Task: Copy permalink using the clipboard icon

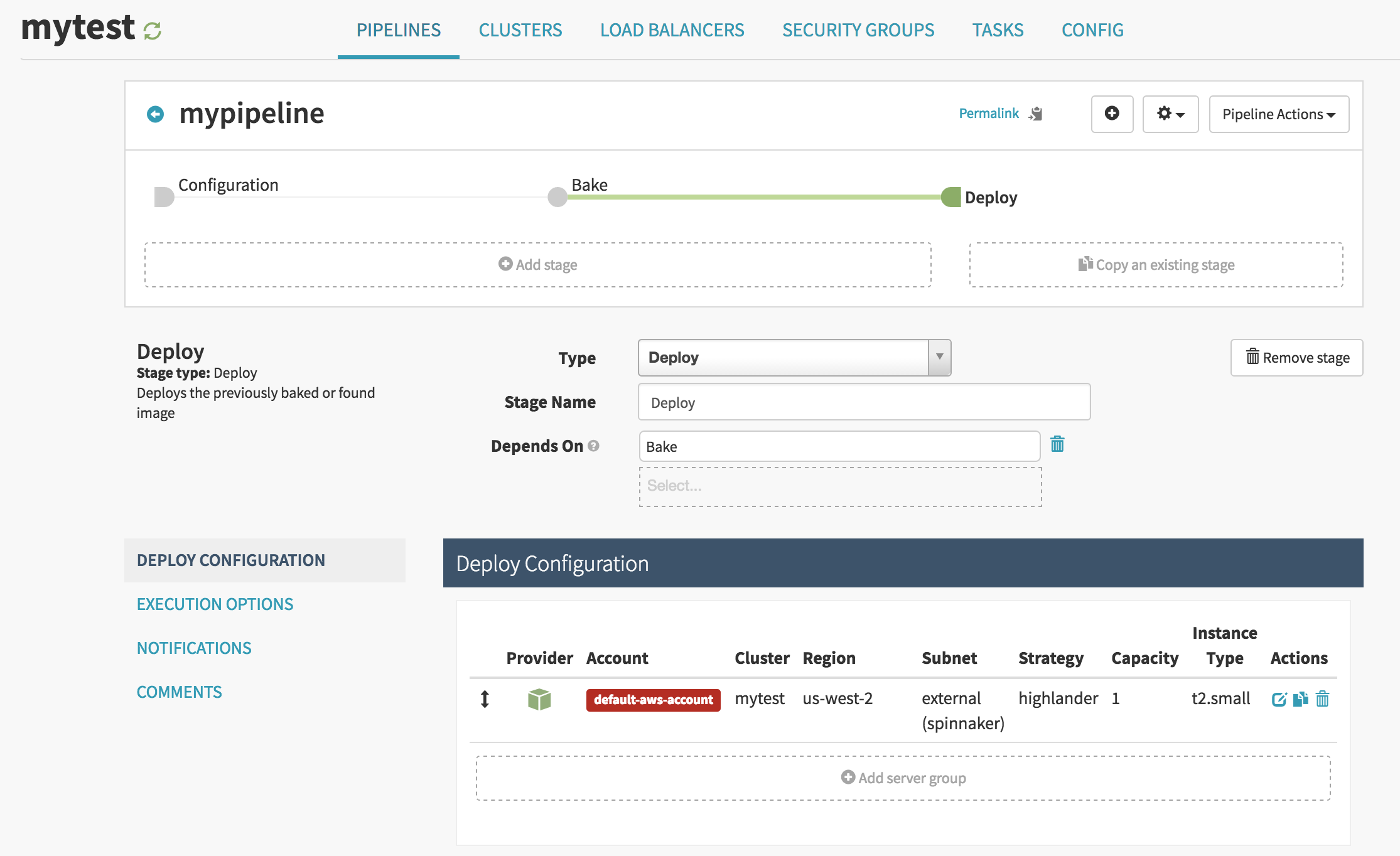Action: (x=1036, y=114)
